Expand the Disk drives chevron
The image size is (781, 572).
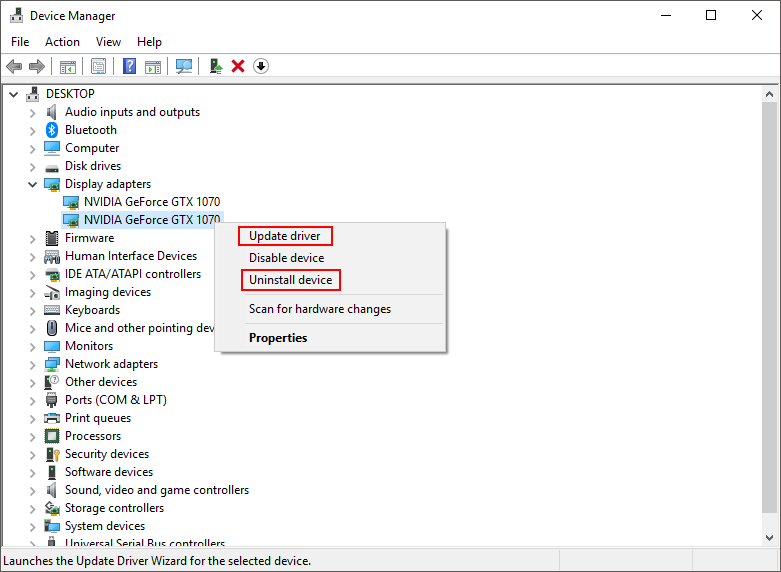tap(32, 167)
